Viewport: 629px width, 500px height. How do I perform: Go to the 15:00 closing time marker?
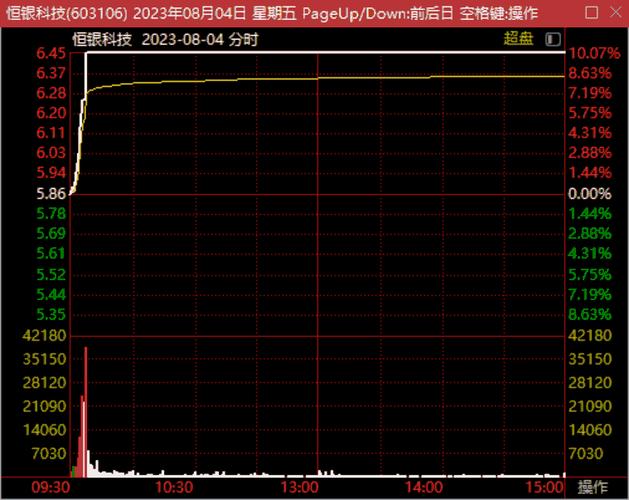[x=546, y=487]
